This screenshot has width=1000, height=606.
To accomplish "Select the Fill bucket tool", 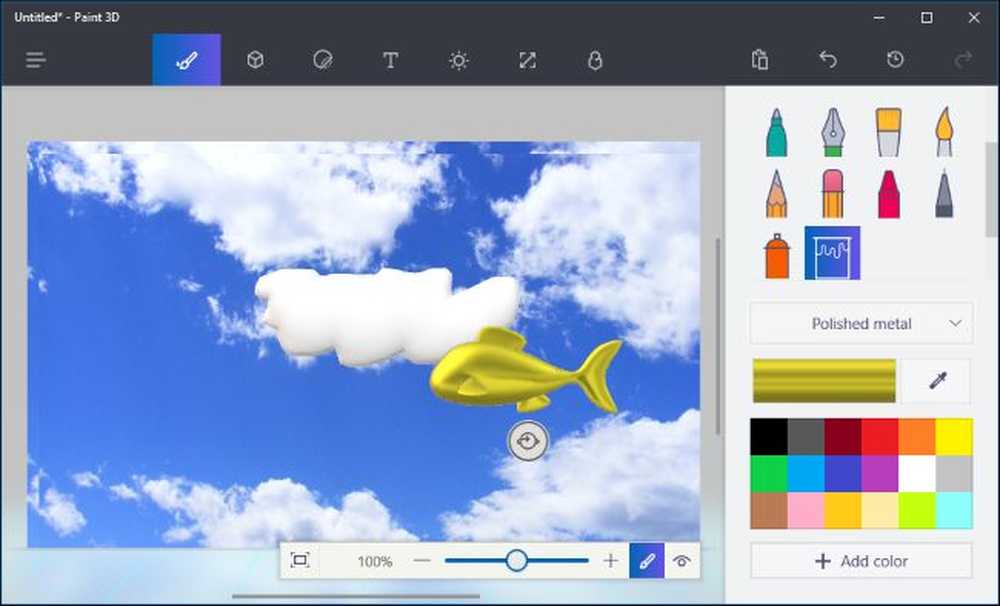I will point(832,253).
